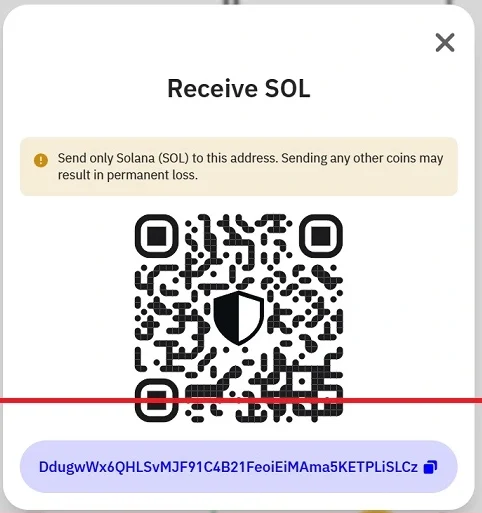Viewport: 482px width, 513px height.
Task: Select the DdugwWx6QHLSvMJF91C4B21… address text
Action: coord(228,467)
